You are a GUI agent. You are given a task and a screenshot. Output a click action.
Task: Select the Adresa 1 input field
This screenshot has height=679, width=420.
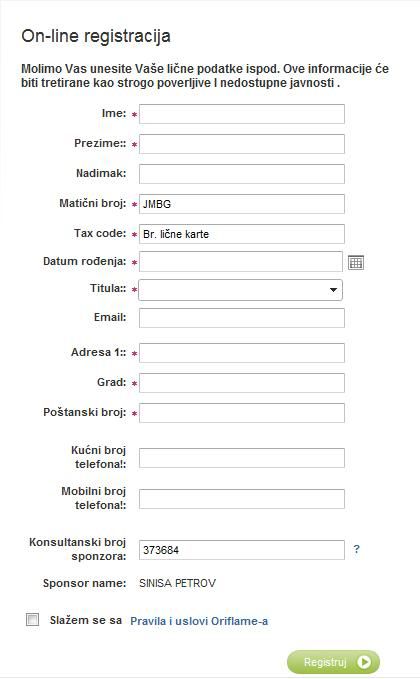coord(242,353)
